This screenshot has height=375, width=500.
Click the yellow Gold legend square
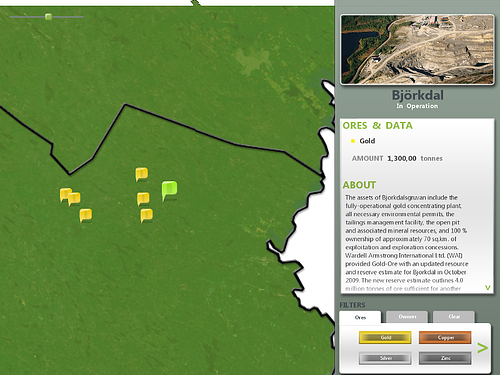[x=353, y=141]
